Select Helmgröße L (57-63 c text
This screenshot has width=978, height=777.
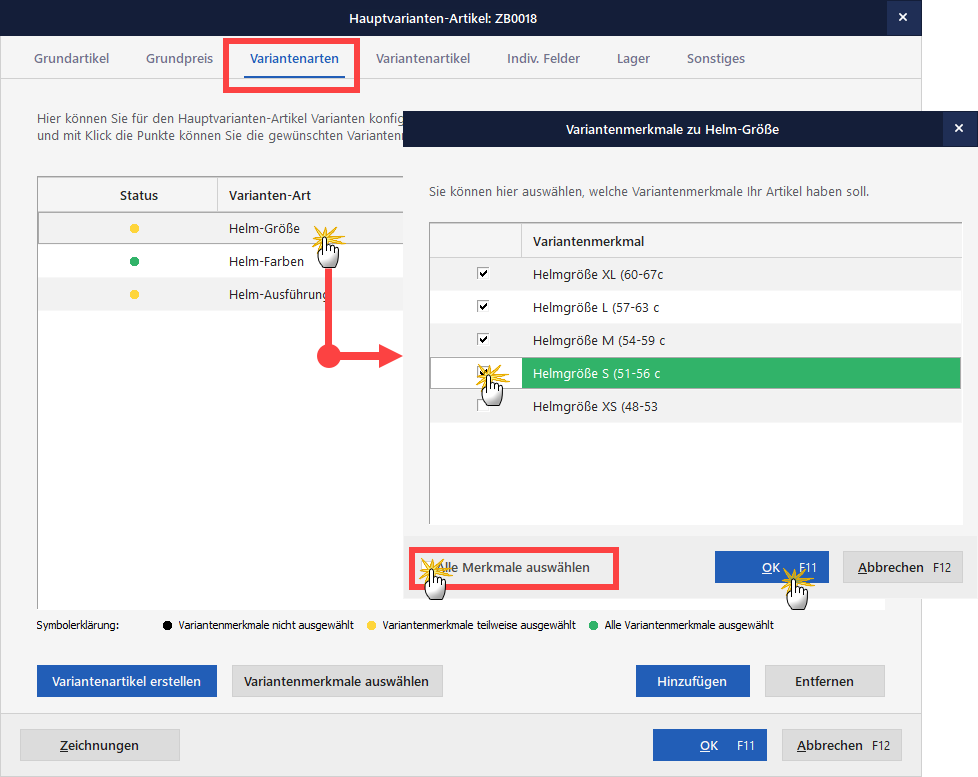(x=596, y=307)
